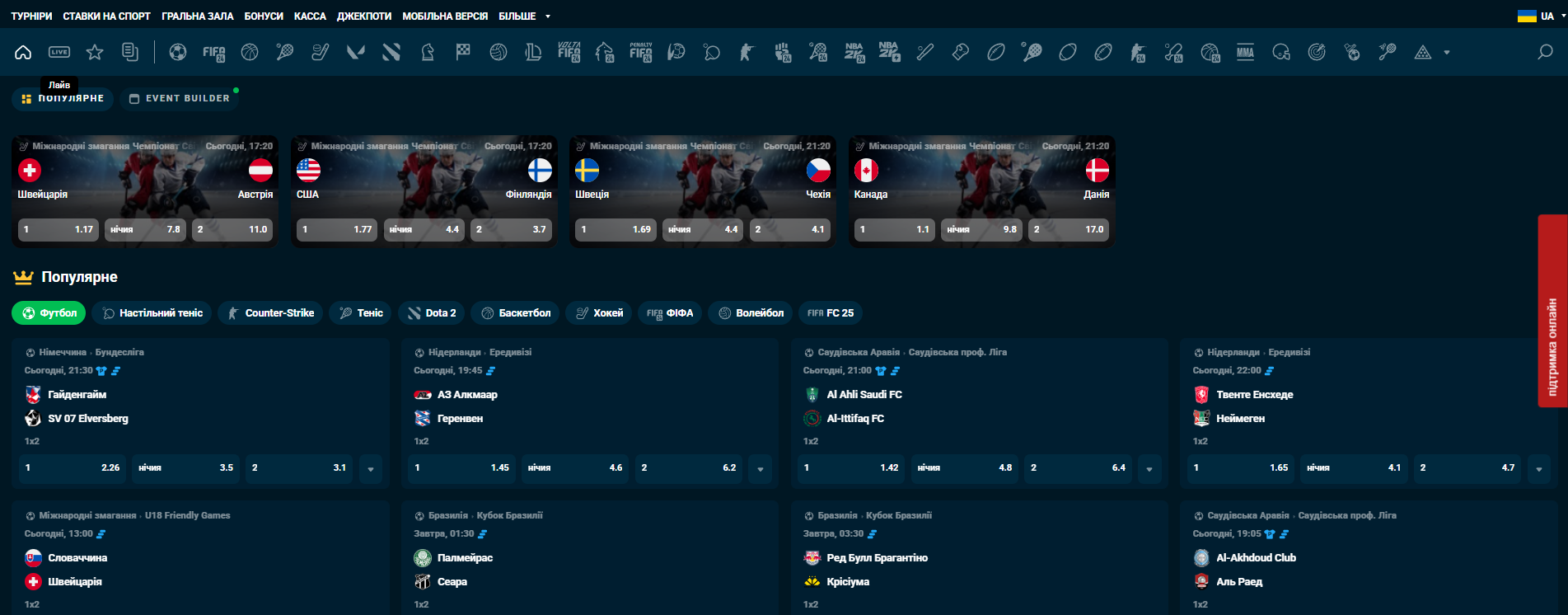The width and height of the screenshot is (1568, 615).
Task: Select the handball icon
Action: coord(676,53)
